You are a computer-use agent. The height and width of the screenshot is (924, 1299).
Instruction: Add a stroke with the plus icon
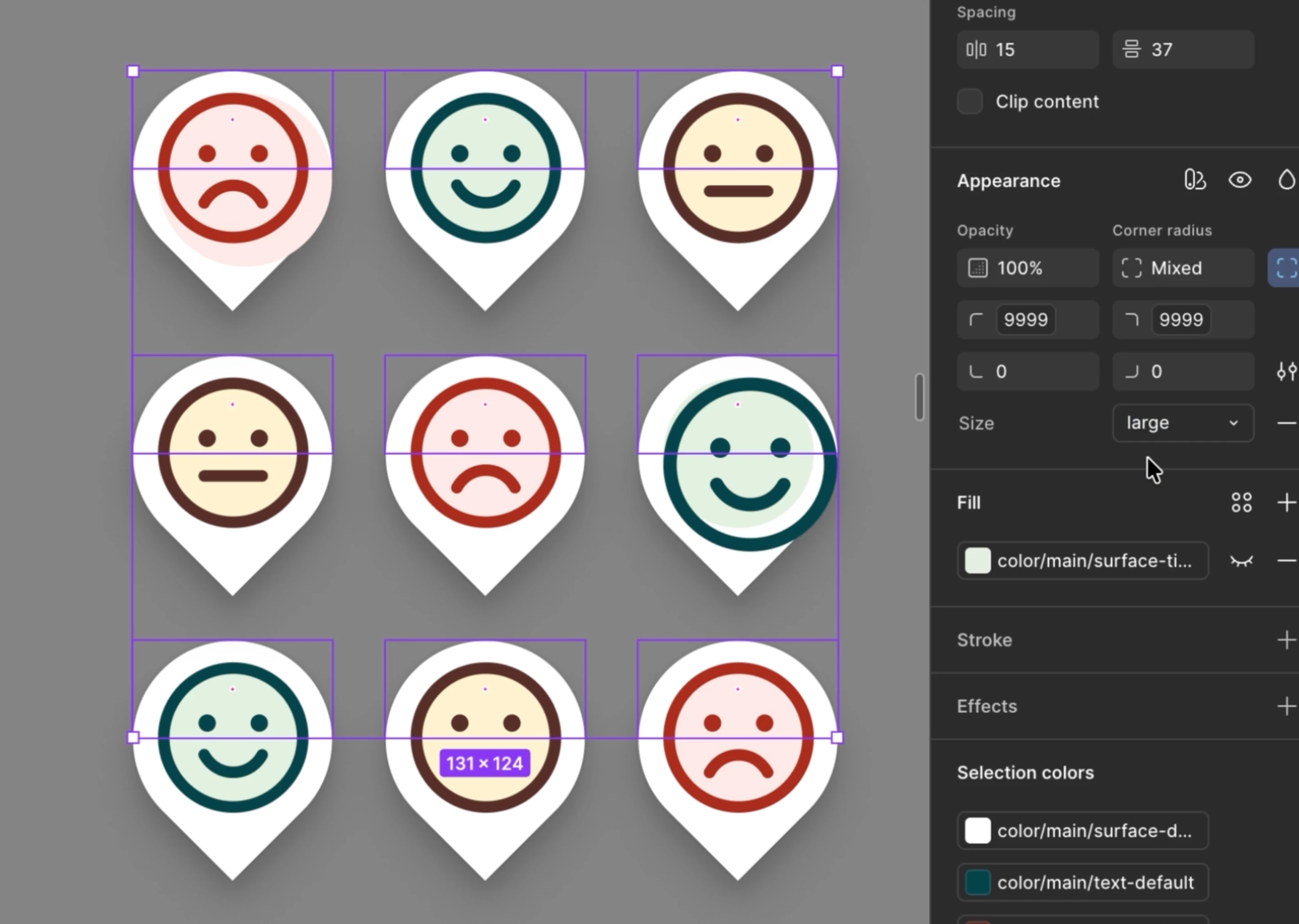pos(1286,640)
